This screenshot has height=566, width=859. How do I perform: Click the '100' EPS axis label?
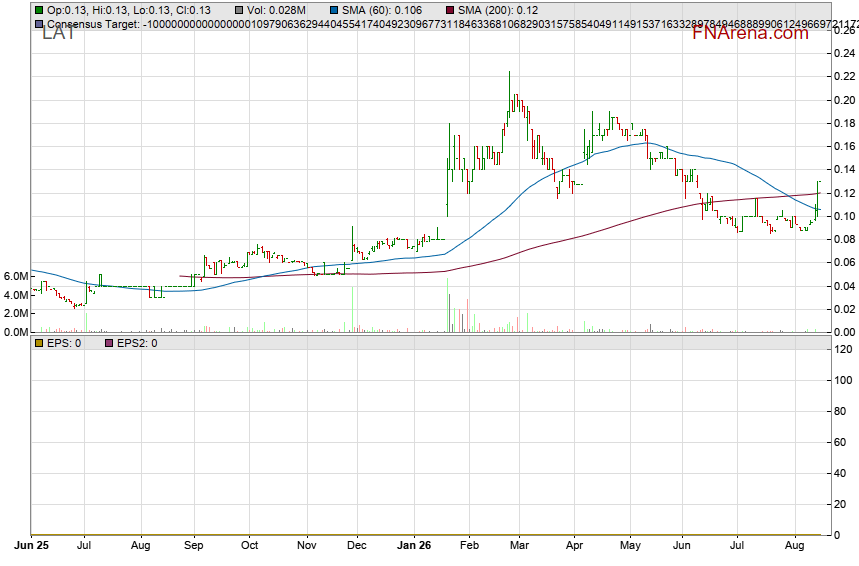click(844, 380)
